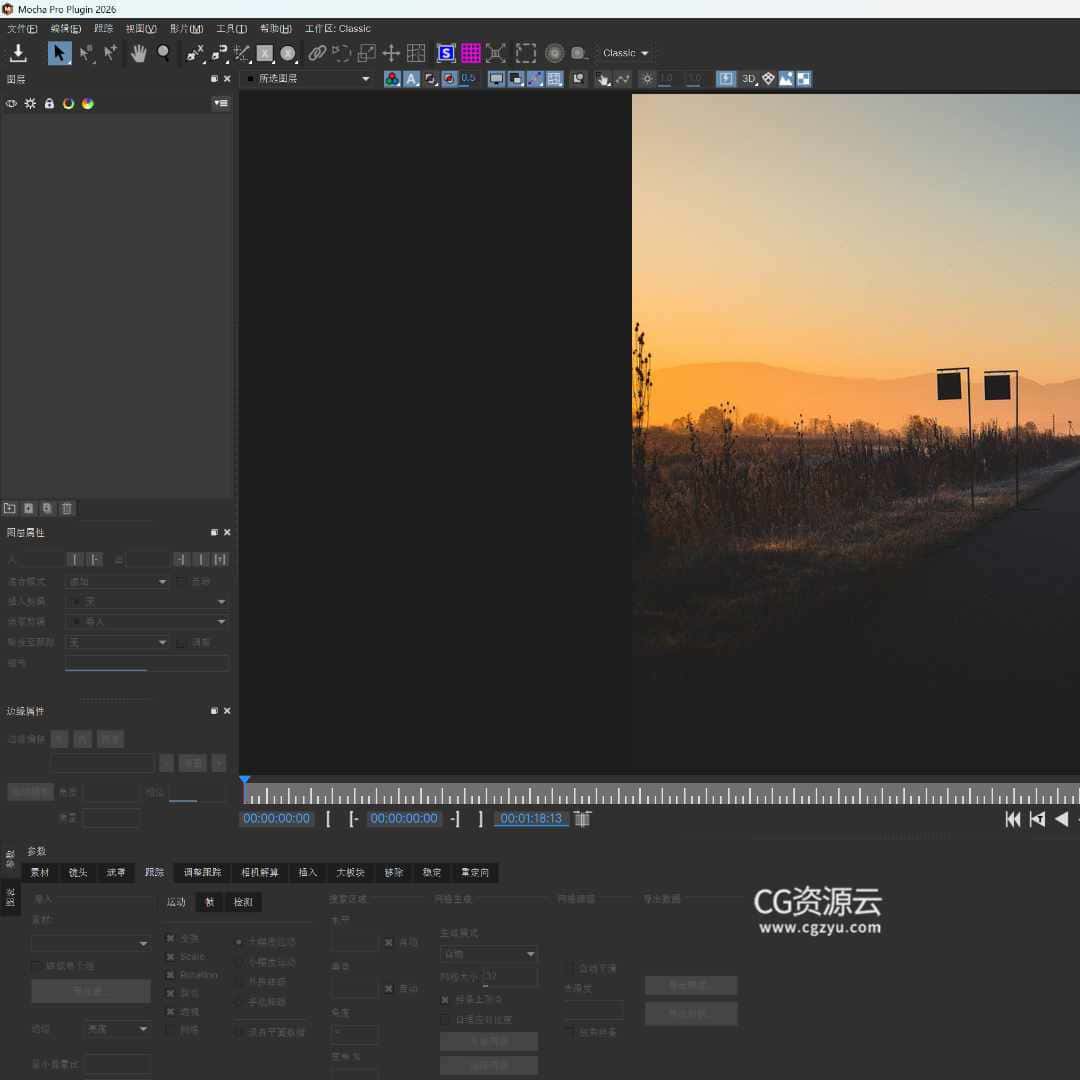Click the blue S surface icon
The width and height of the screenshot is (1080, 1080).
tap(446, 53)
